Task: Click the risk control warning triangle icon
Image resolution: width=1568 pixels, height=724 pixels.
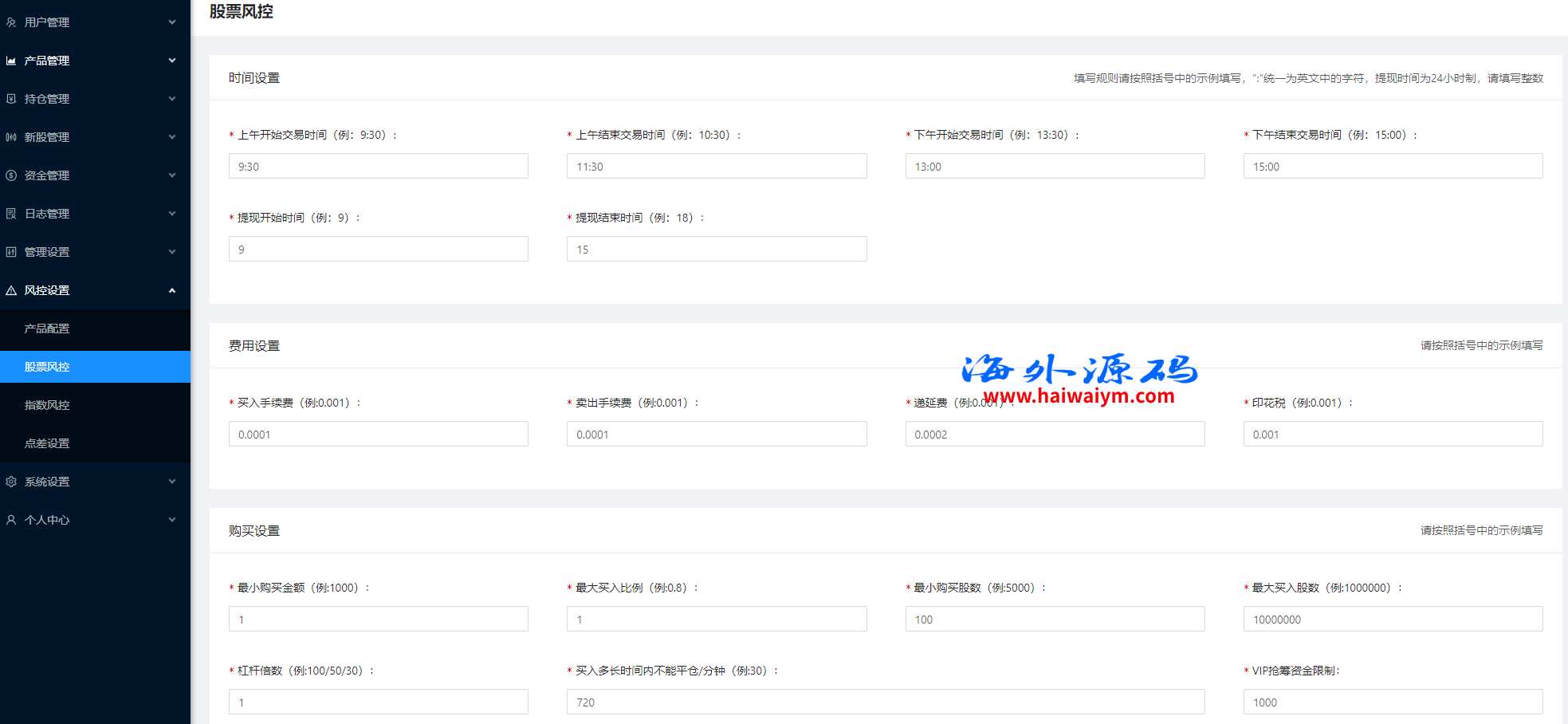Action: point(11,290)
